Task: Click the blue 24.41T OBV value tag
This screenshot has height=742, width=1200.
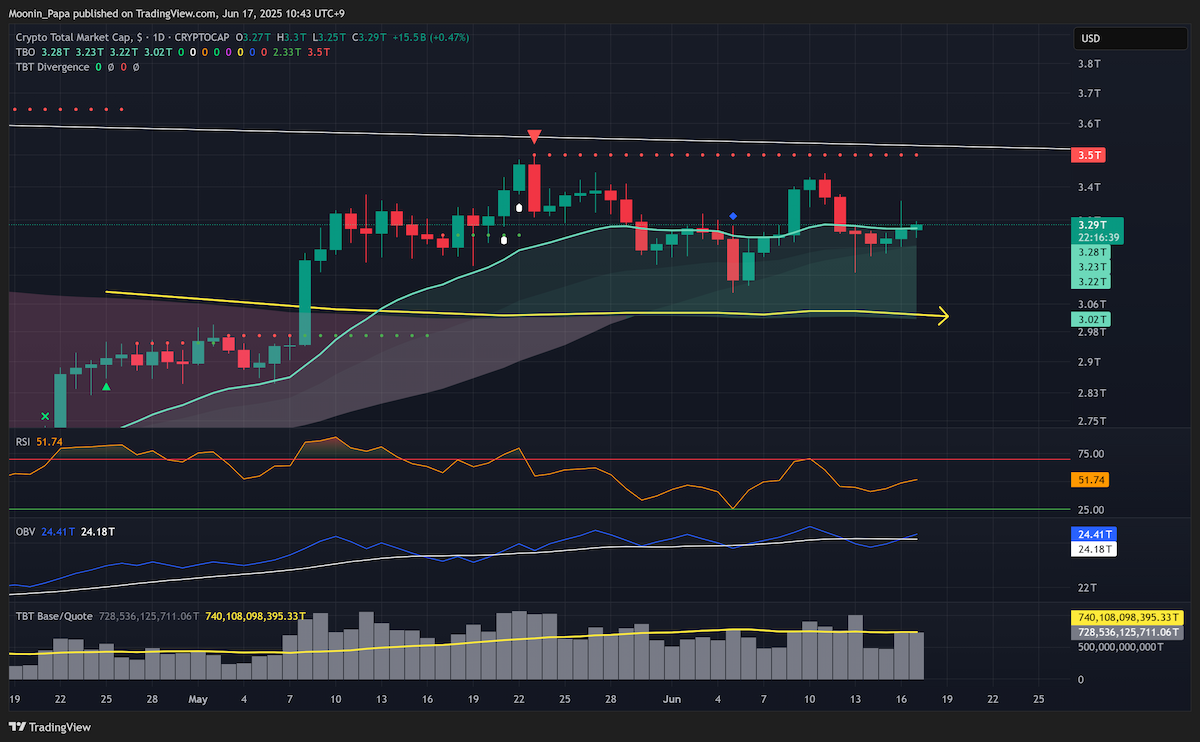Action: [1093, 535]
